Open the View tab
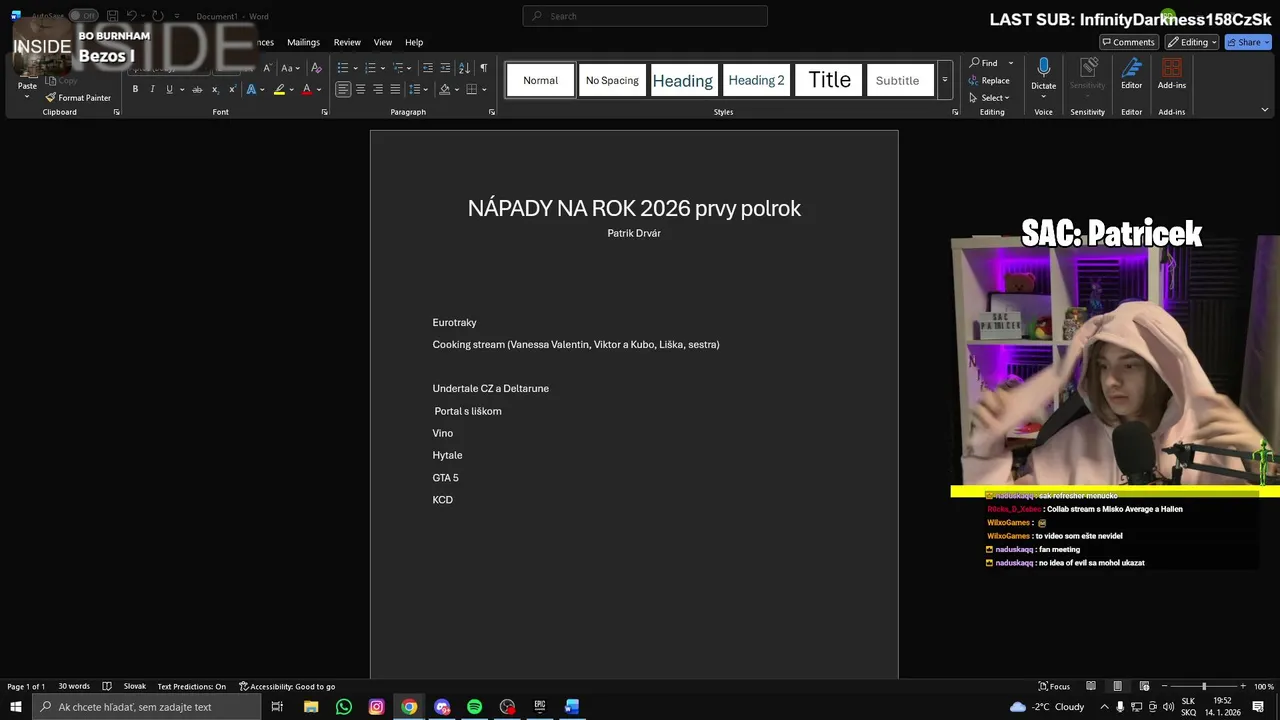Screen dimensions: 1280x720 (x=383, y=42)
